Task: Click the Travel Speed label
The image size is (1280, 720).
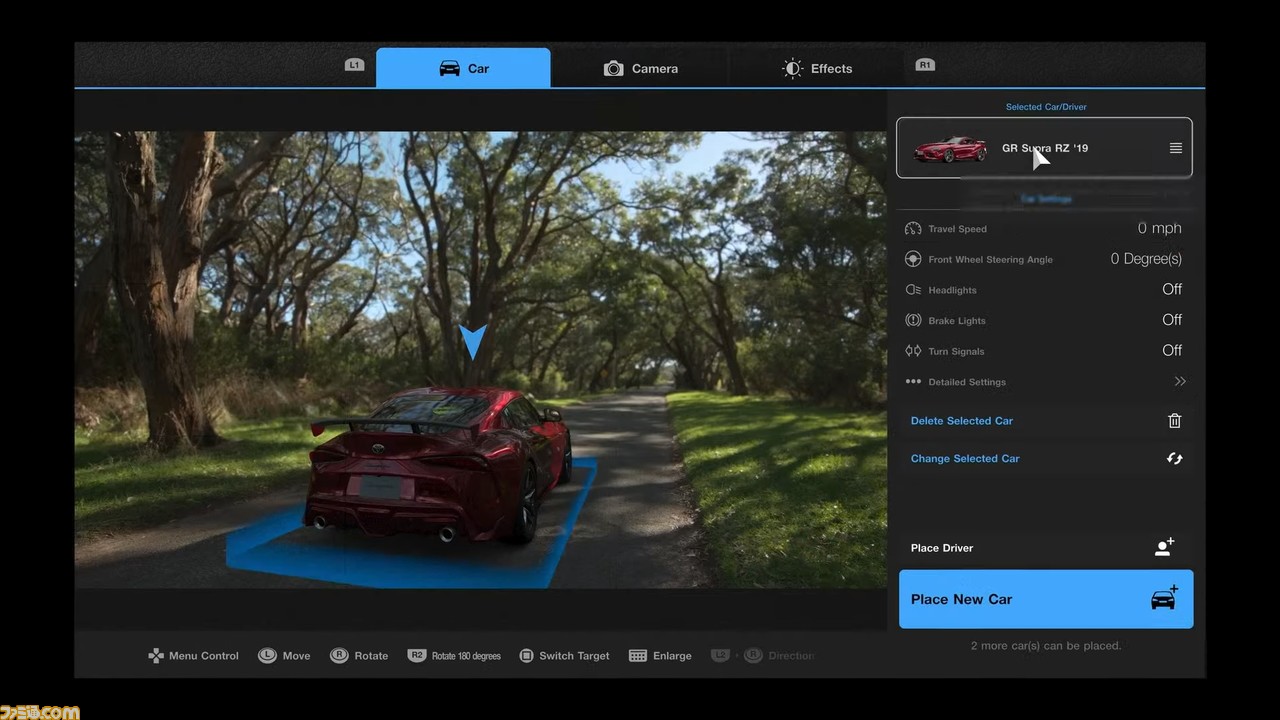Action: pos(957,229)
